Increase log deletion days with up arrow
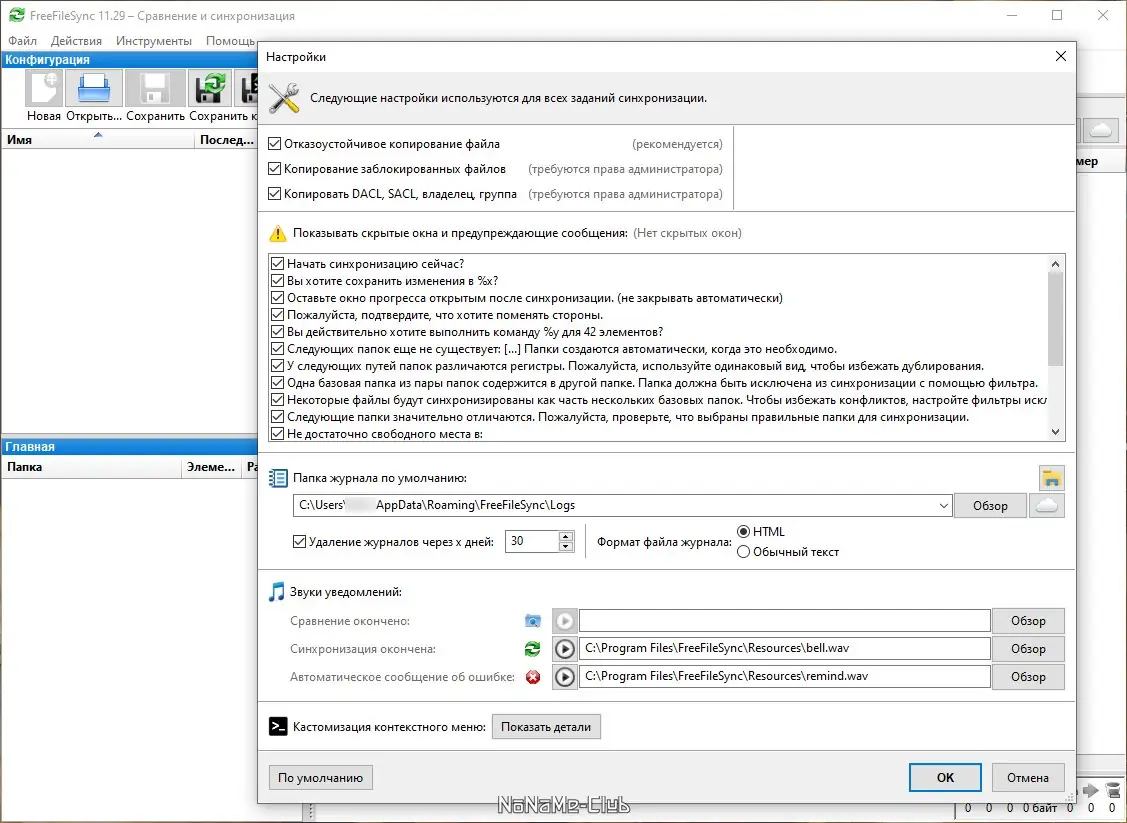The height and width of the screenshot is (823, 1127). coord(566,536)
